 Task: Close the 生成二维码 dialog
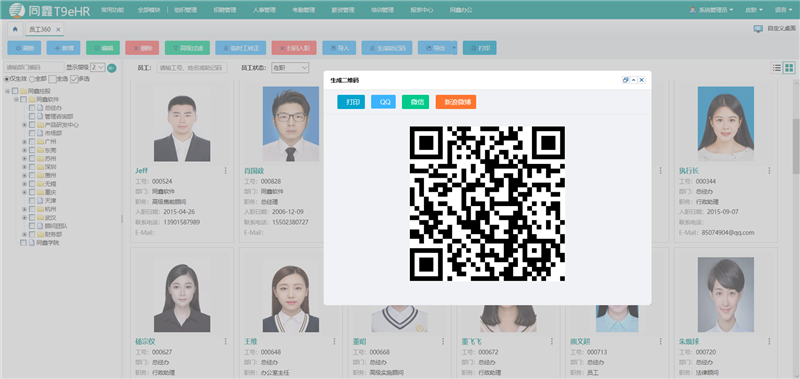pos(642,80)
